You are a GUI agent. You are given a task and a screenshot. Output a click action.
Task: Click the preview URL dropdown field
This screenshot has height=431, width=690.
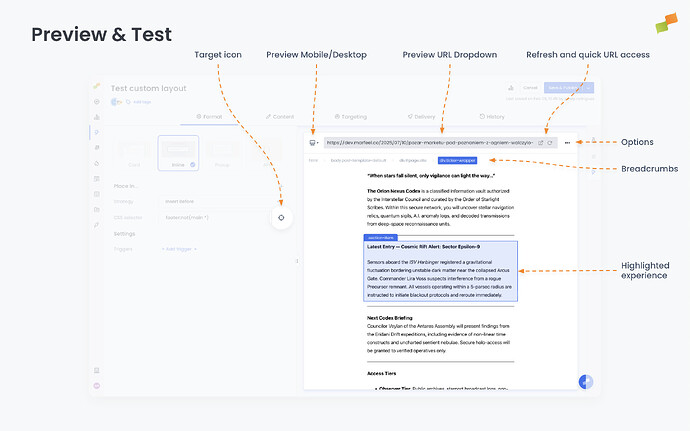click(428, 143)
